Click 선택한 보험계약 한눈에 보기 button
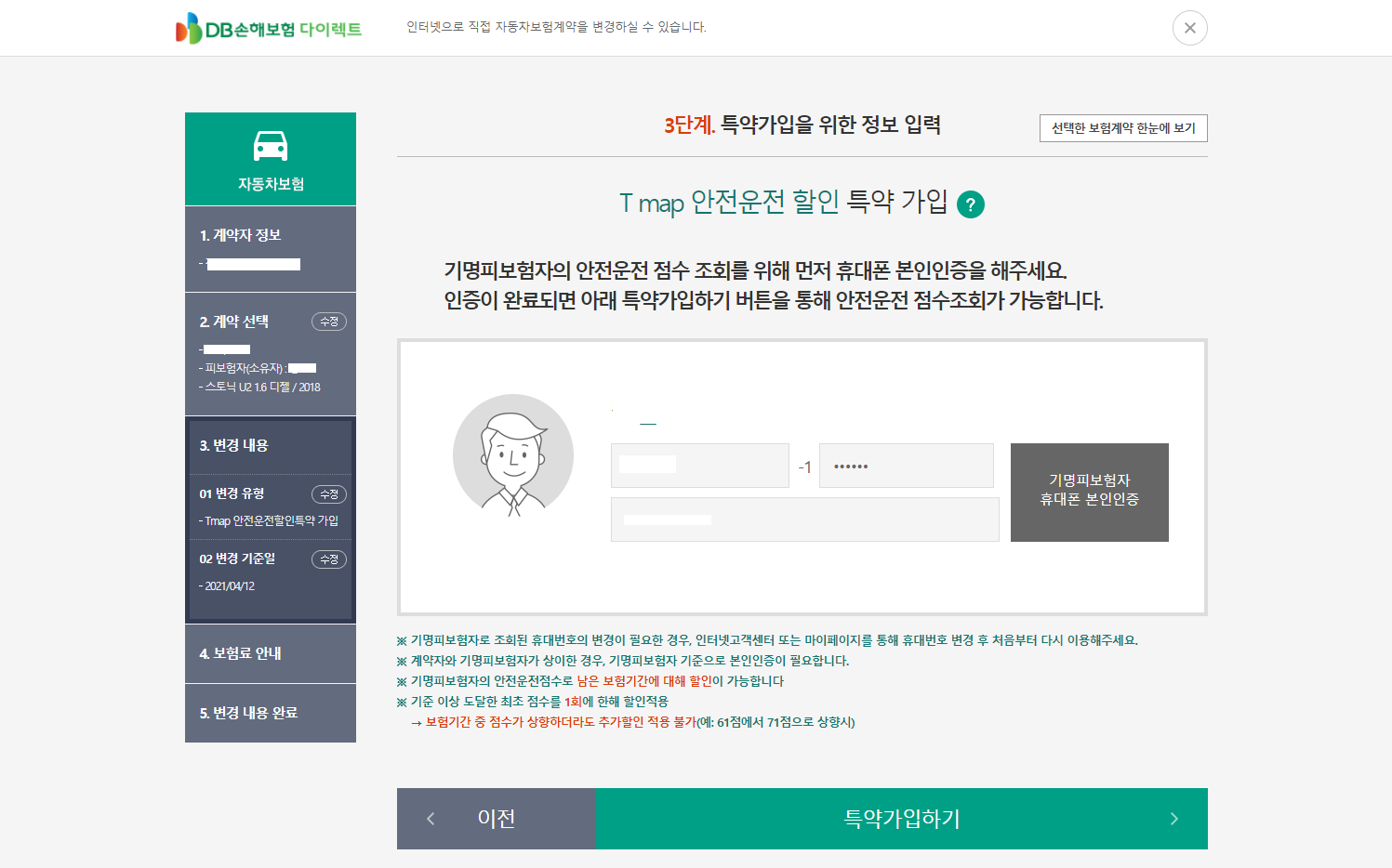 (x=1123, y=128)
